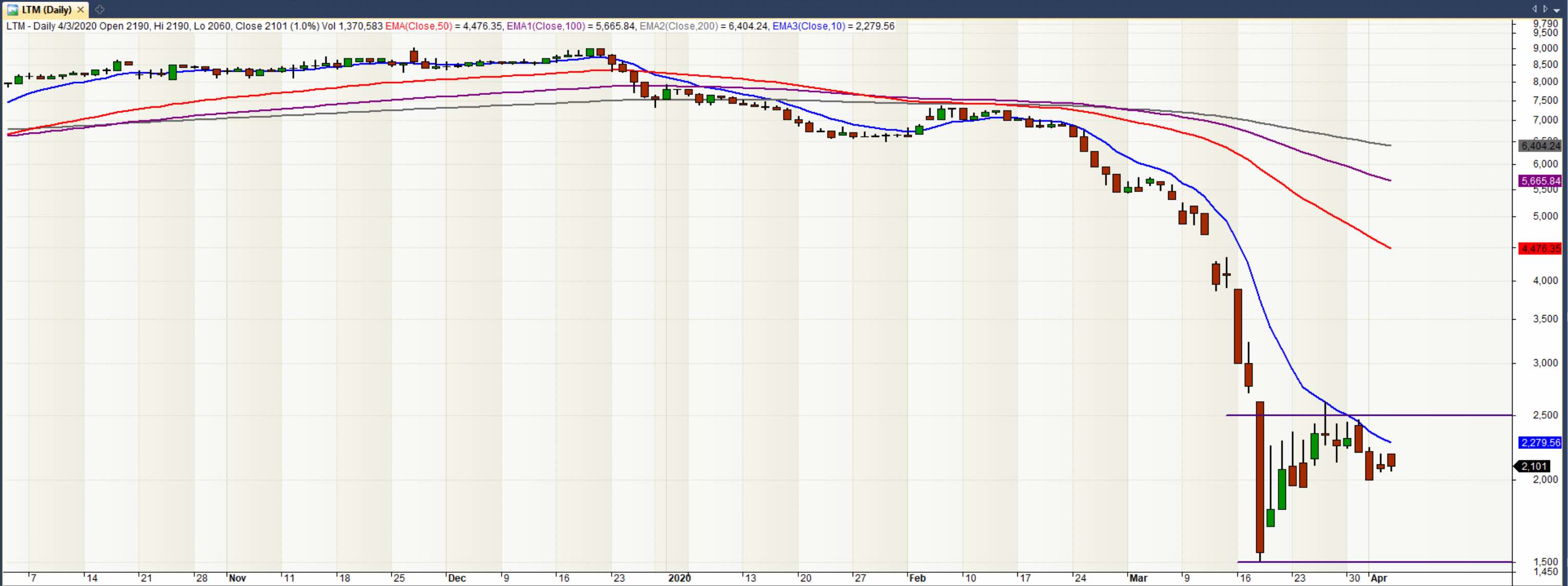
Task: Click the Feb label on date axis
Action: [917, 578]
